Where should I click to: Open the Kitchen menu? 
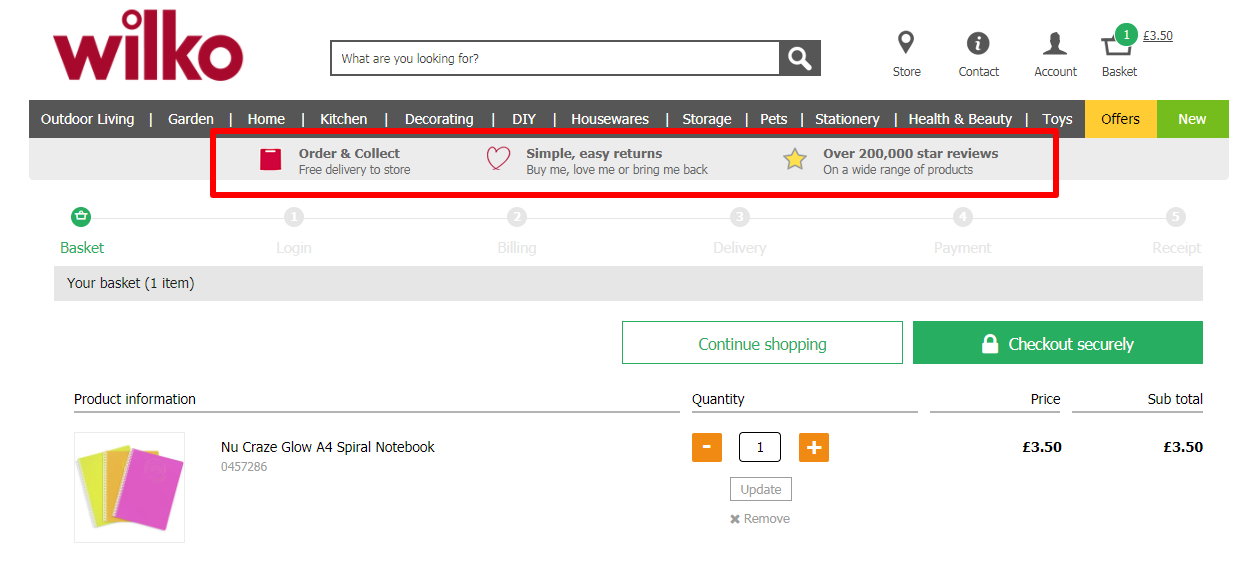coord(344,119)
